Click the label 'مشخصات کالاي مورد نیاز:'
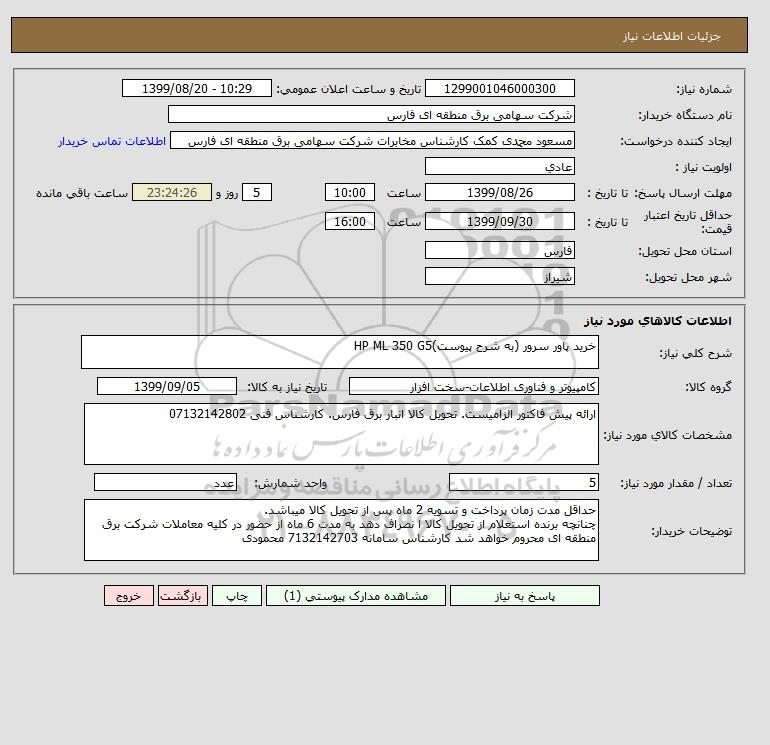Image resolution: width=770 pixels, height=745 pixels. tap(668, 435)
